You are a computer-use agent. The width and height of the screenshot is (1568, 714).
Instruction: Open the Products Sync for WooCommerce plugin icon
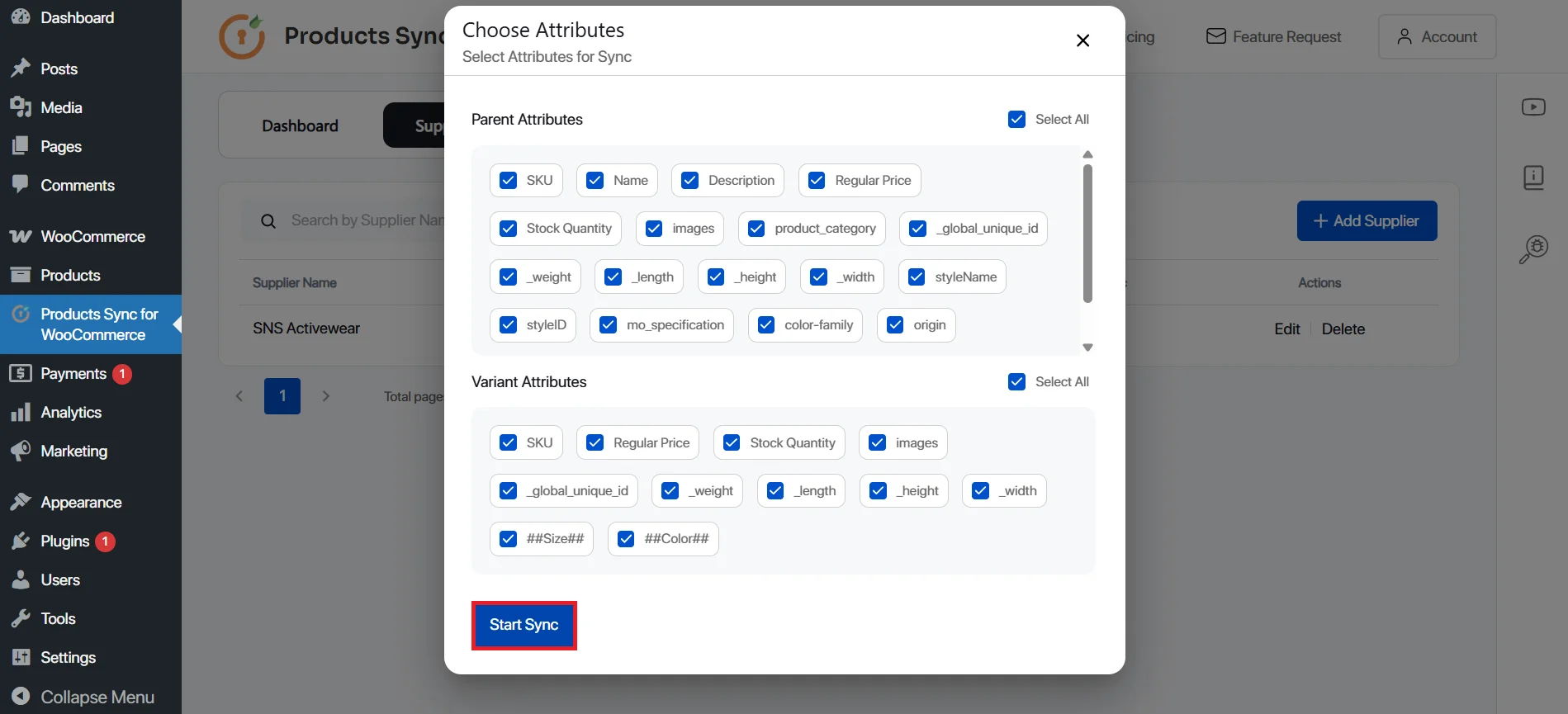point(22,314)
